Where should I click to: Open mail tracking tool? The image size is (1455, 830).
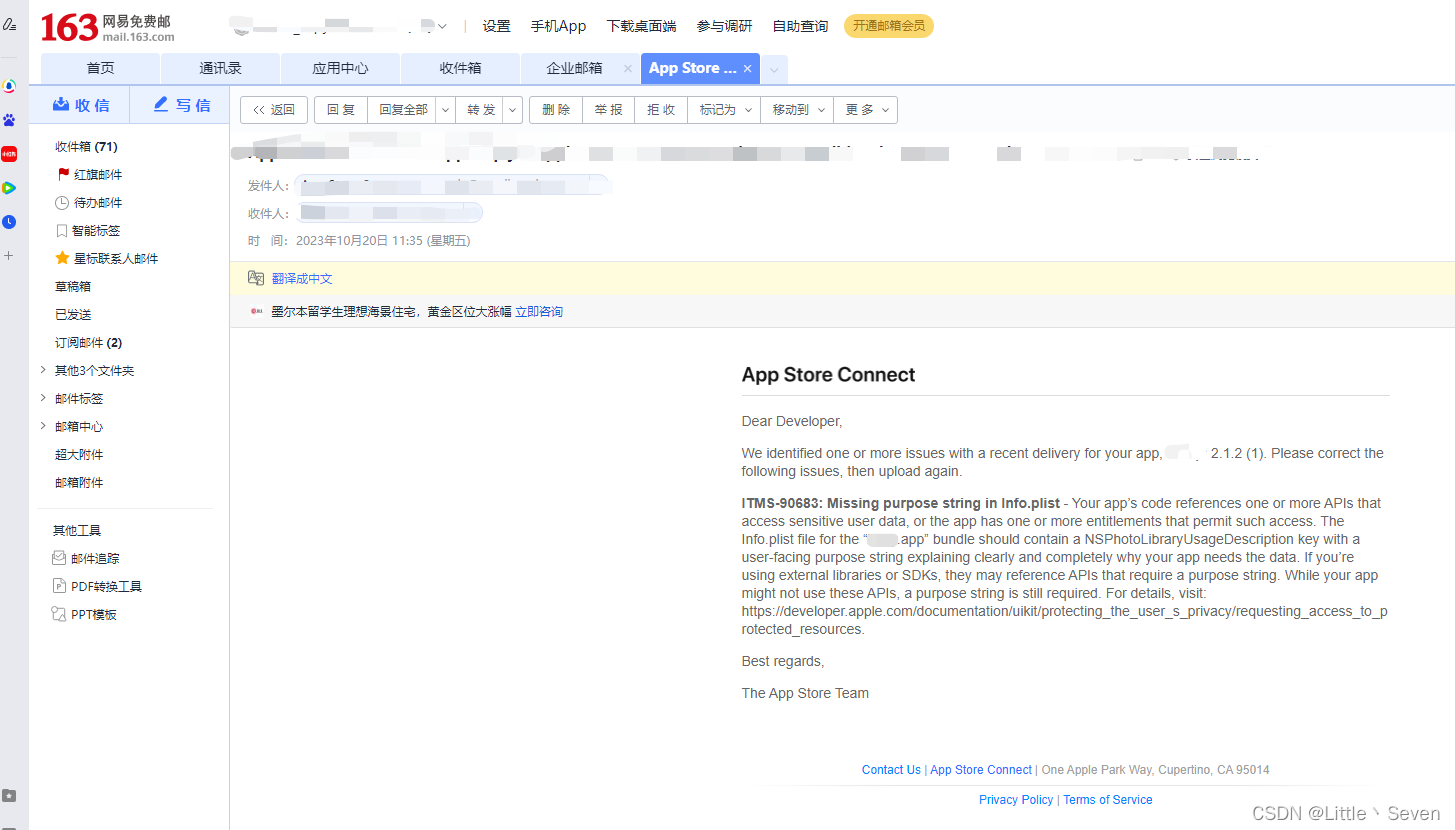[85, 558]
